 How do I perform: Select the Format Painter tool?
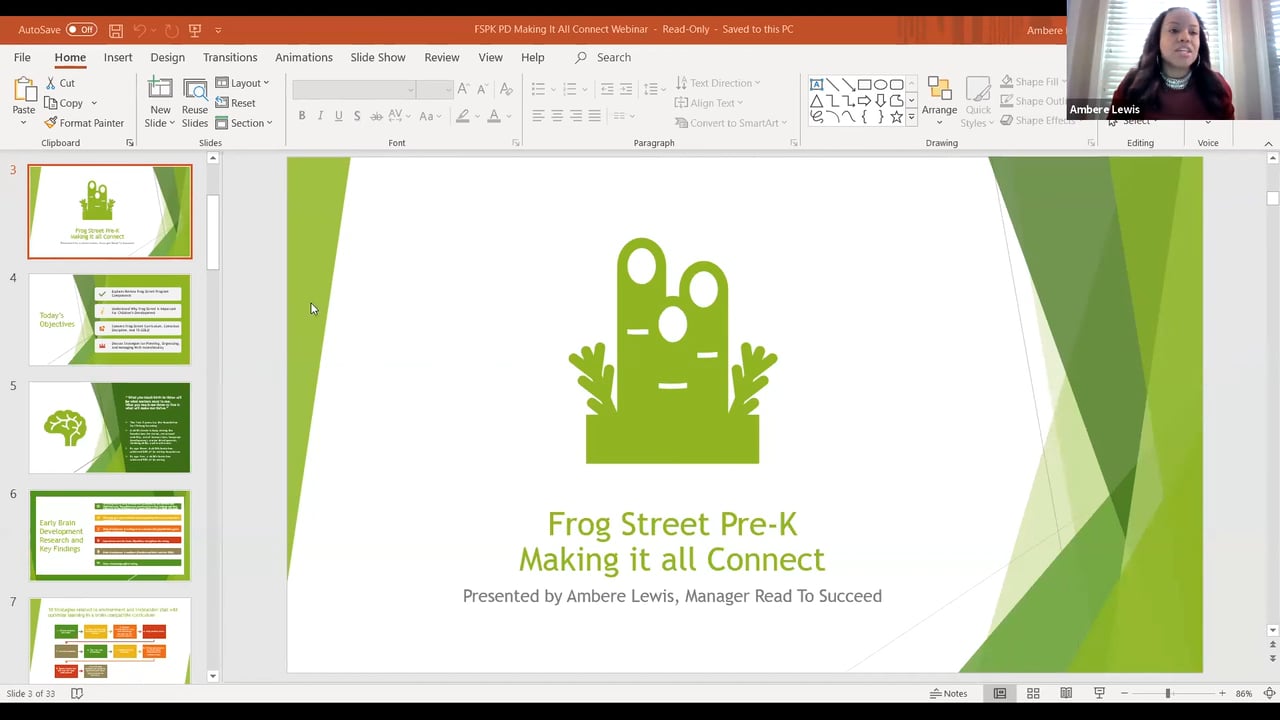click(x=84, y=123)
